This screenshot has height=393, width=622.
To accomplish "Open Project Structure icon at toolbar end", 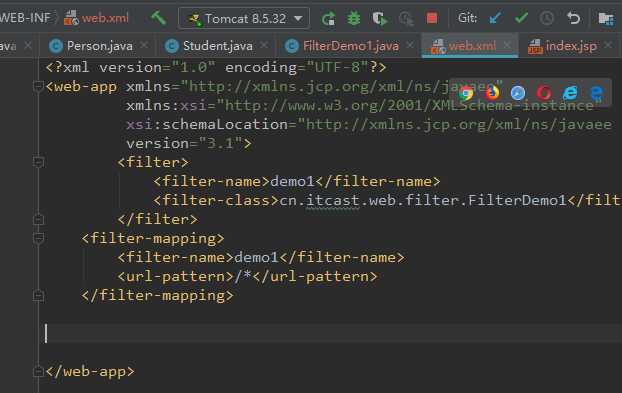I will click(x=606, y=18).
